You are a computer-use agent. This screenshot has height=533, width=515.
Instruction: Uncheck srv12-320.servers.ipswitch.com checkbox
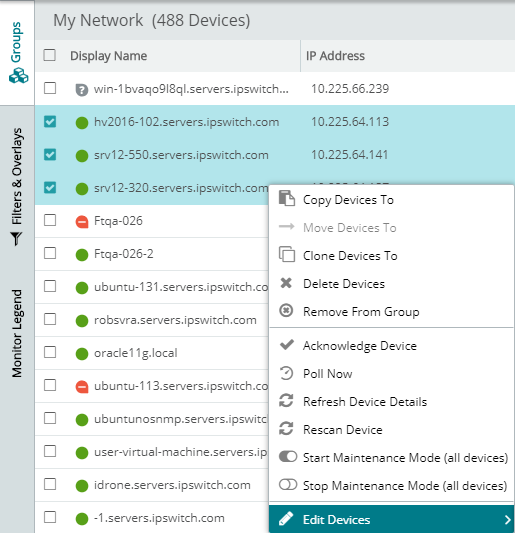(x=50, y=187)
